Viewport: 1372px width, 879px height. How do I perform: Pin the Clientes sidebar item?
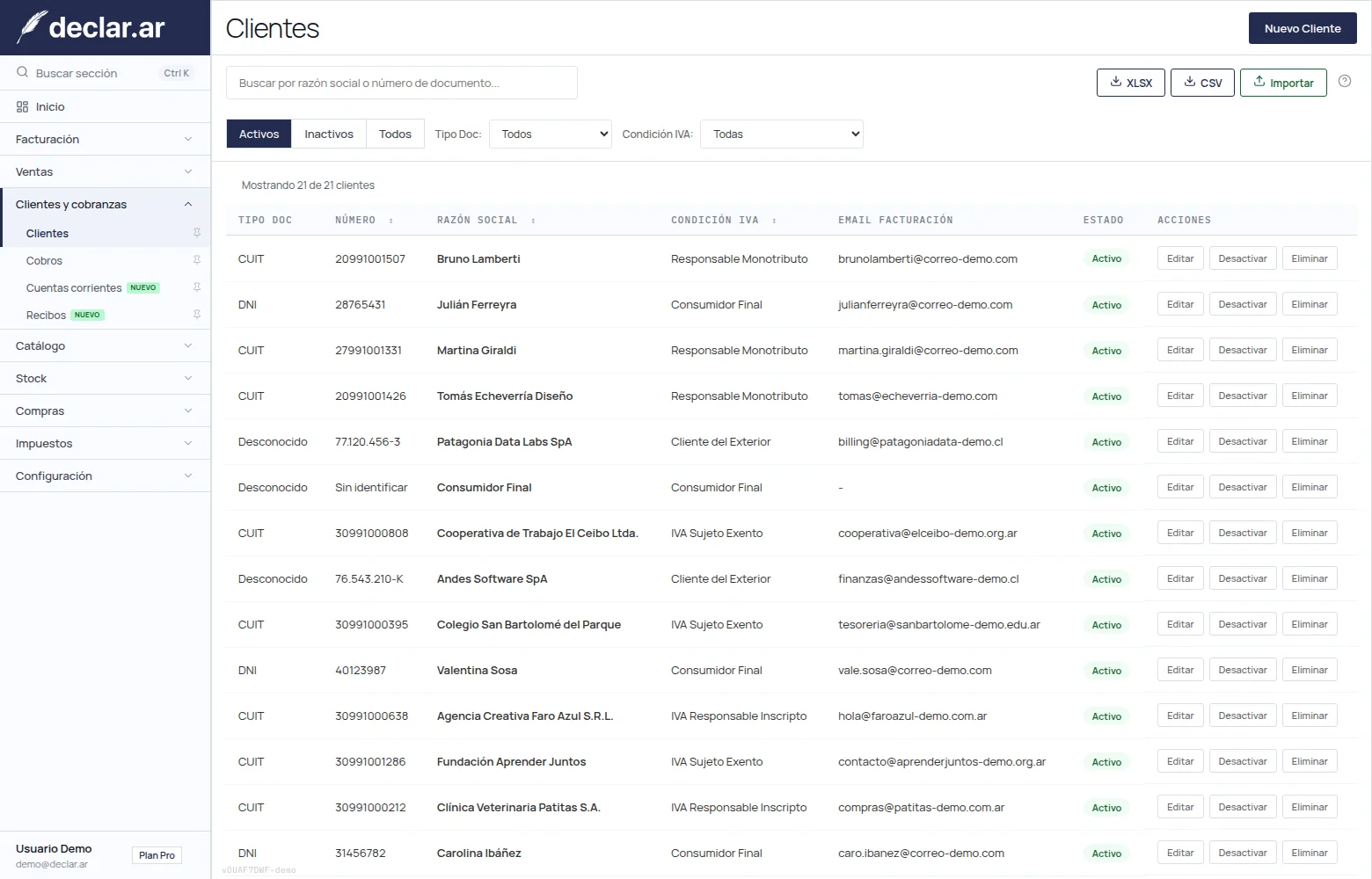click(197, 233)
